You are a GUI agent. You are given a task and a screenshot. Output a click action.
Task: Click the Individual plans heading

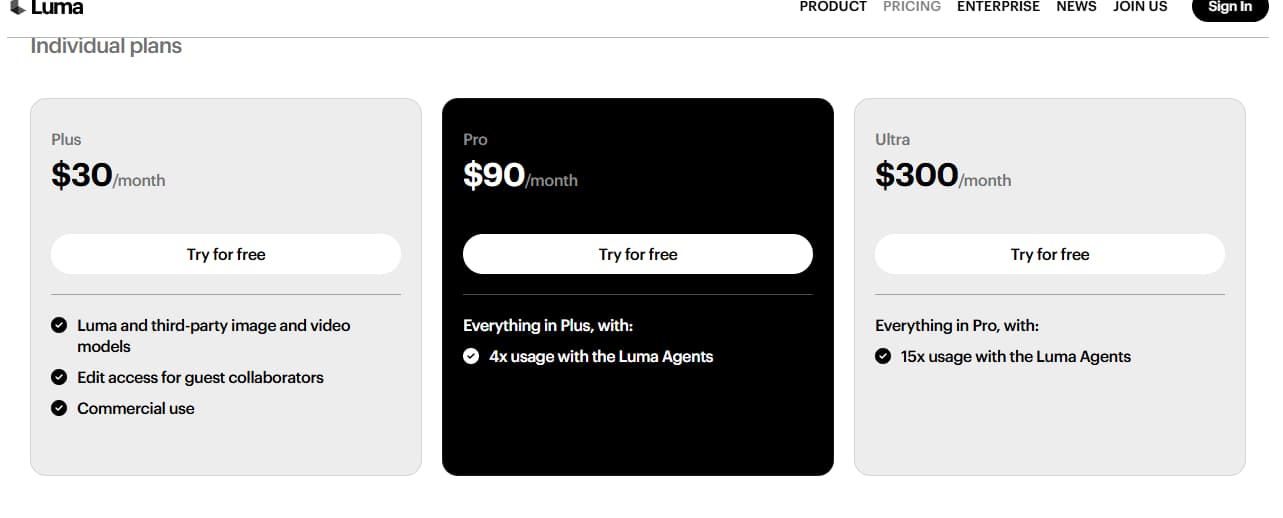(106, 46)
